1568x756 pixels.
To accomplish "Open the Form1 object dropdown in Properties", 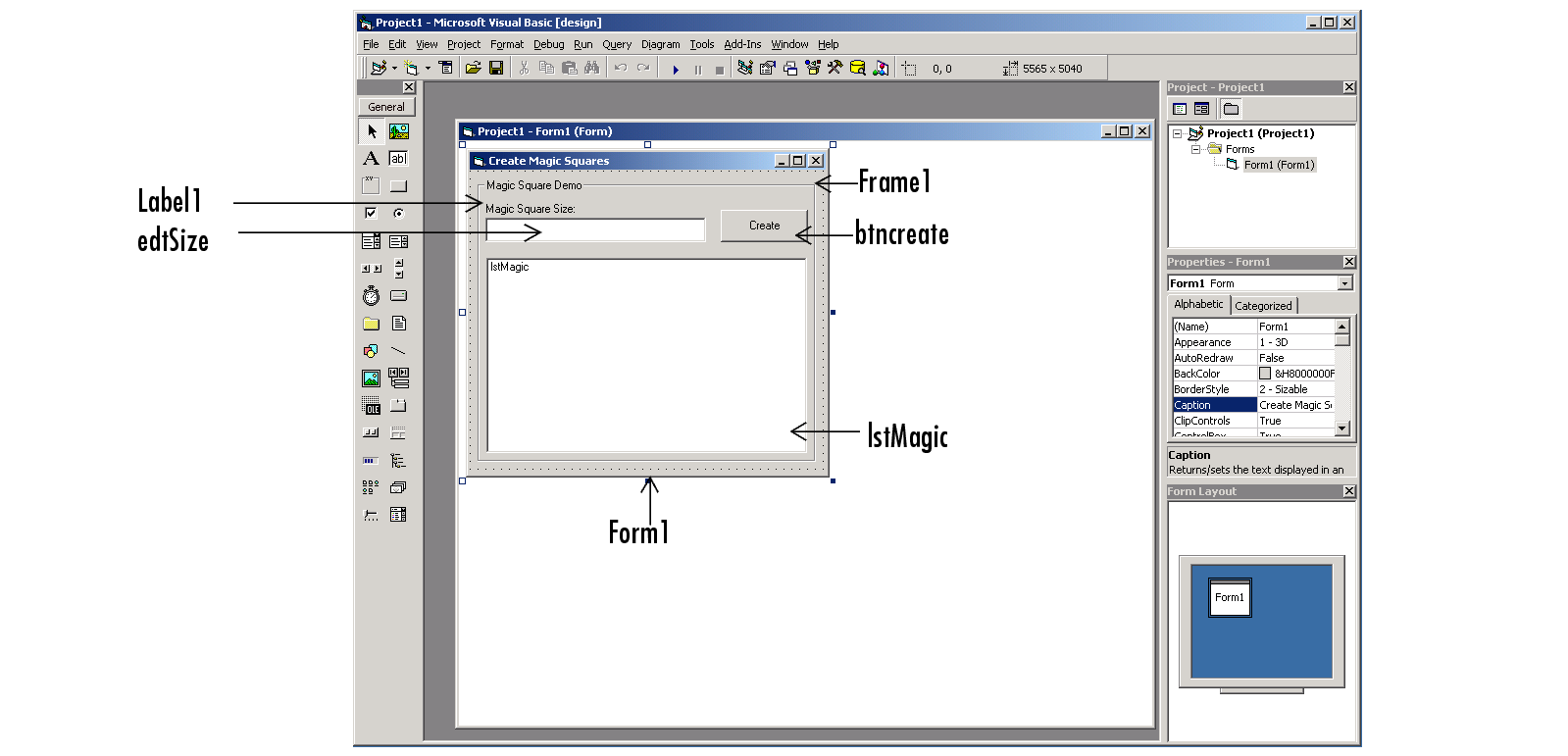I will click(x=1345, y=283).
